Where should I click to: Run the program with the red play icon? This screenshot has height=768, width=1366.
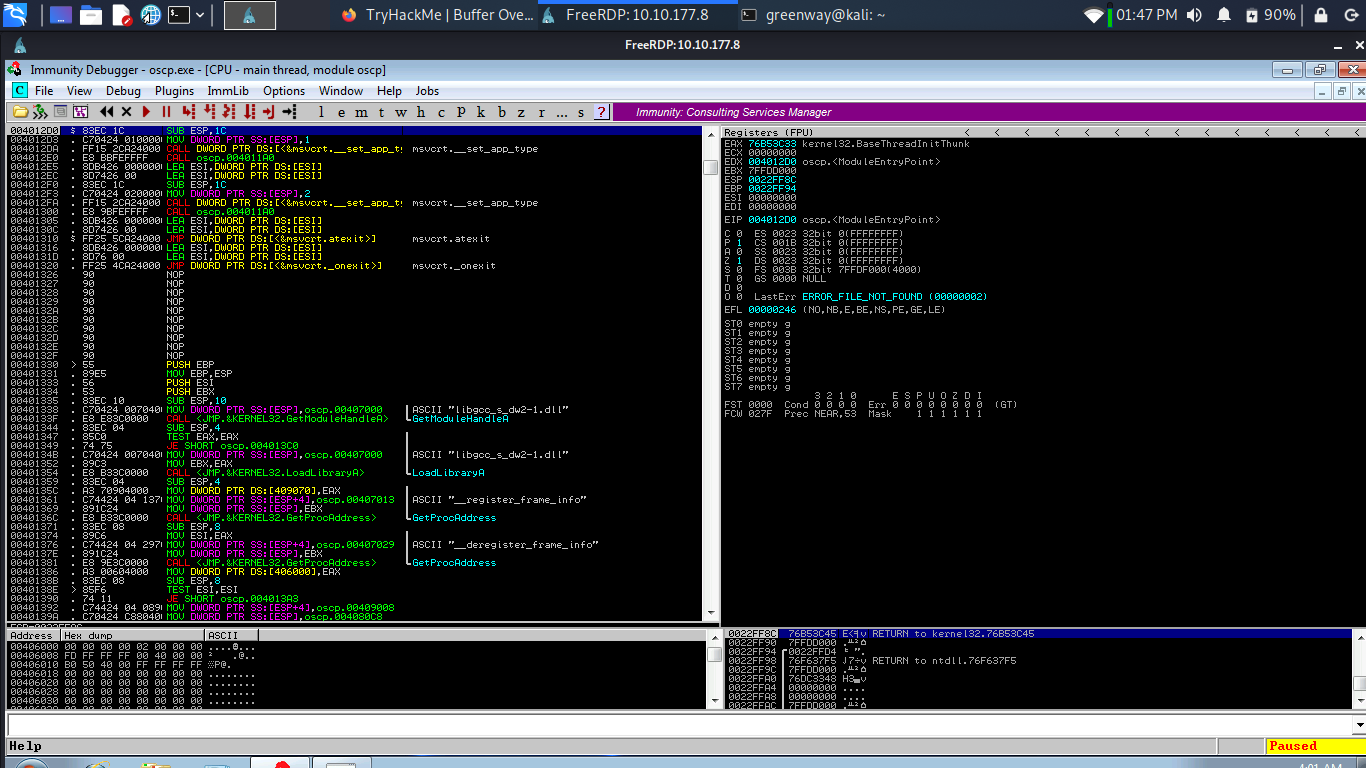point(145,112)
